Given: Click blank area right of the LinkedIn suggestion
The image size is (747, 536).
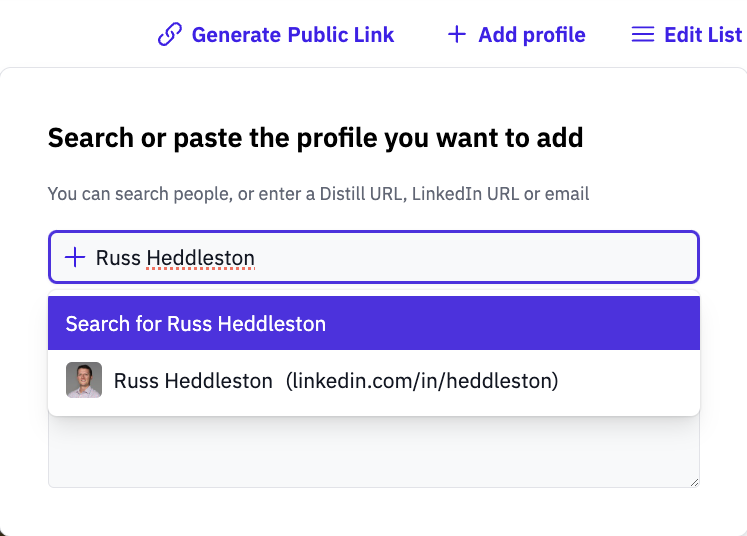Looking at the screenshot, I should [629, 381].
